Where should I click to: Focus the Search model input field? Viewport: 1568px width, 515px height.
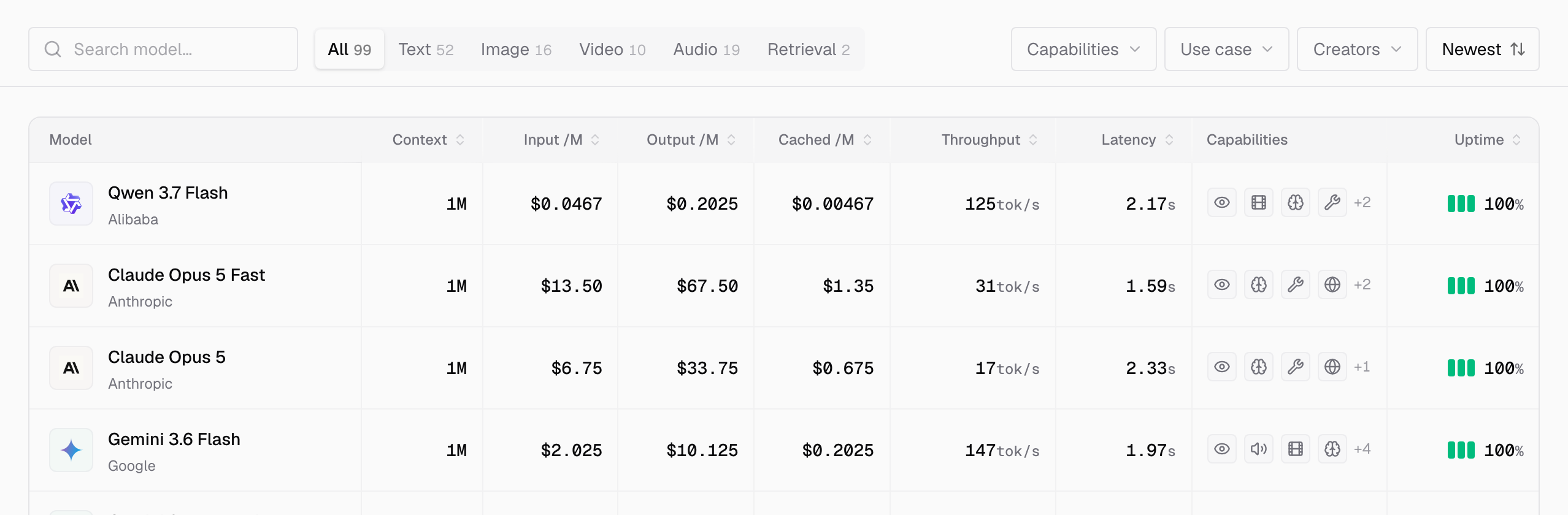coord(163,49)
